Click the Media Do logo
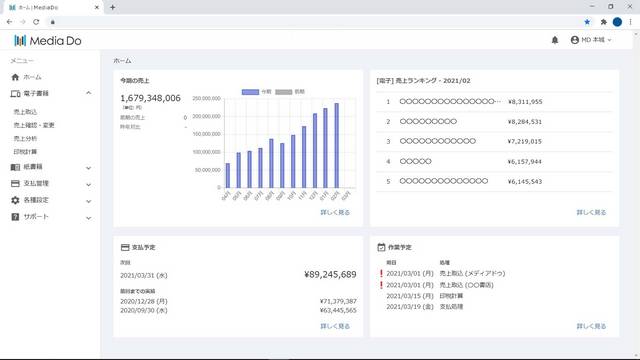640x360 pixels. click(x=48, y=40)
